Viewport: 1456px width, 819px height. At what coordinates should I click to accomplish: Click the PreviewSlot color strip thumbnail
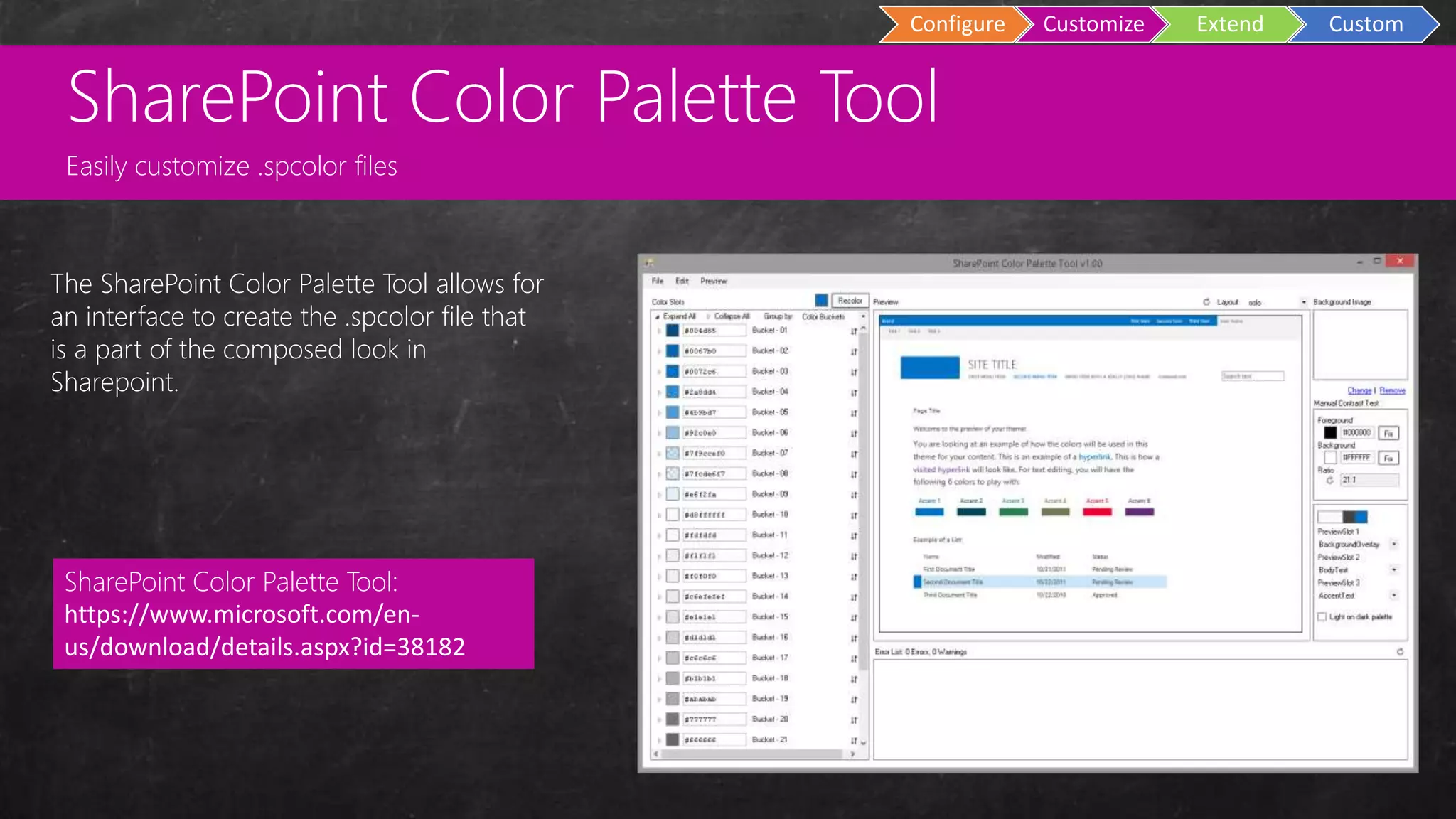(1342, 517)
